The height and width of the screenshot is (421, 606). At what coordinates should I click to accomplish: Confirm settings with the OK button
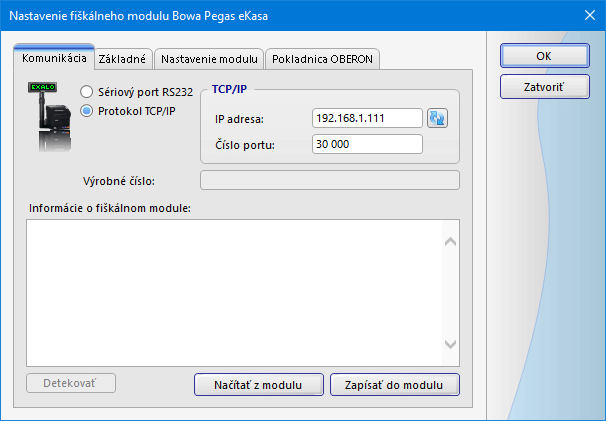tap(544, 57)
